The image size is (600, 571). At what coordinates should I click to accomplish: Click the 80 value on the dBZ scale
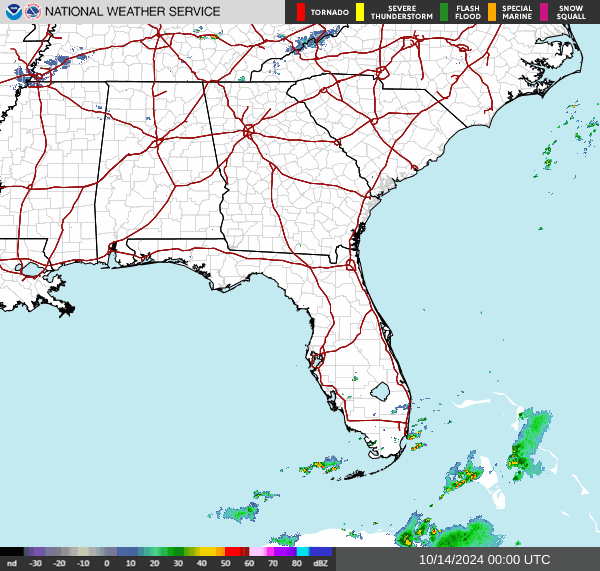point(297,563)
